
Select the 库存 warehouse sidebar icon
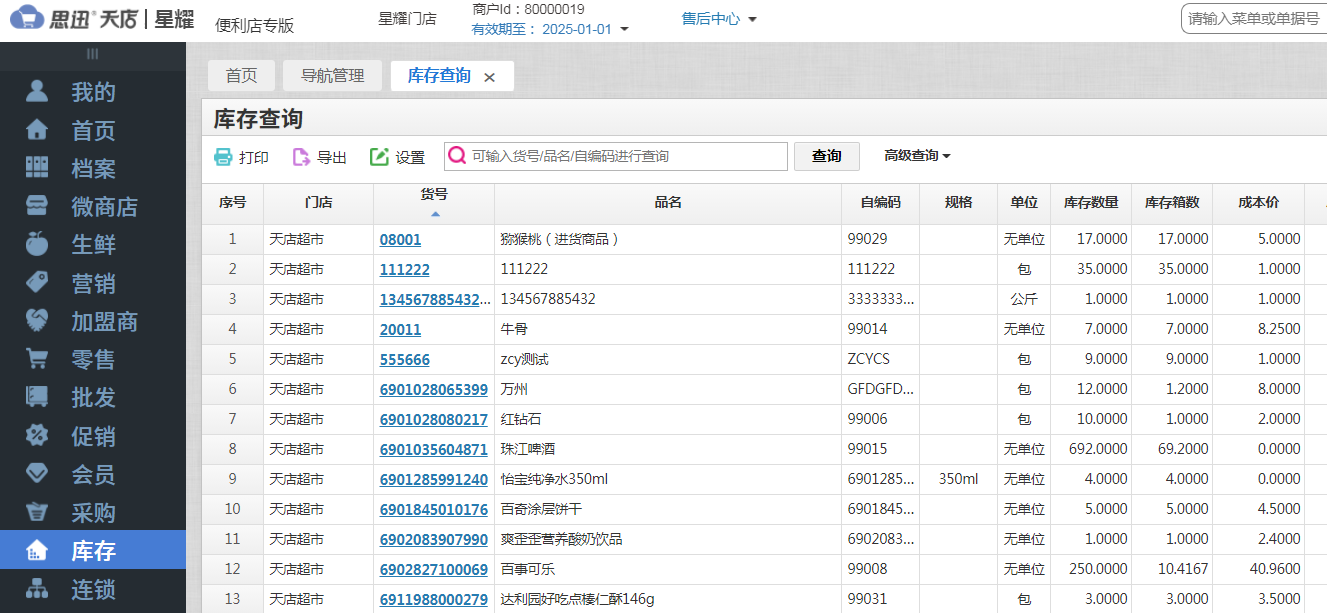pyautogui.click(x=37, y=550)
